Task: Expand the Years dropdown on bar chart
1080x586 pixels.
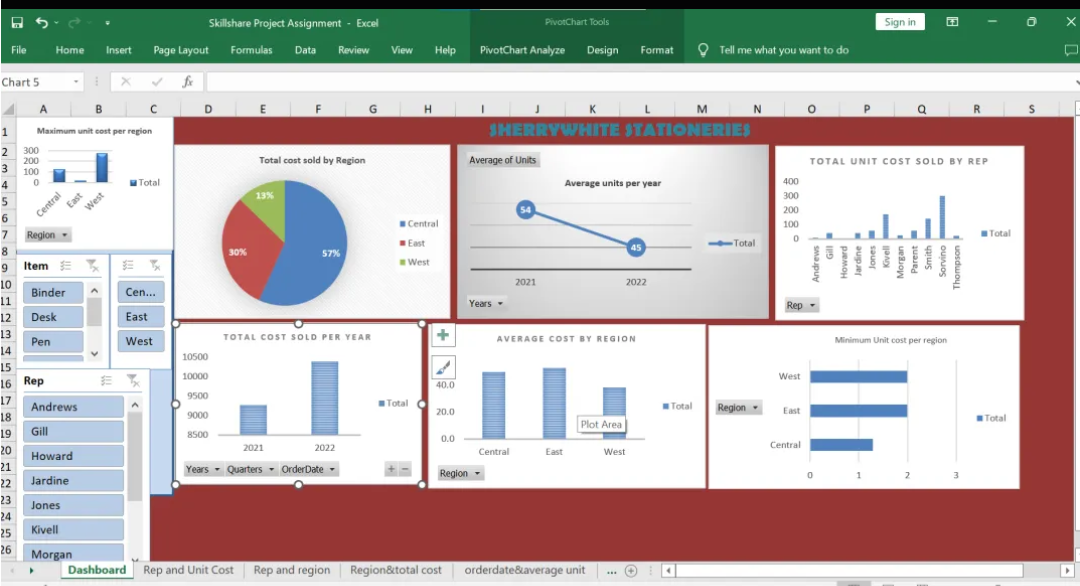Action: coord(202,469)
